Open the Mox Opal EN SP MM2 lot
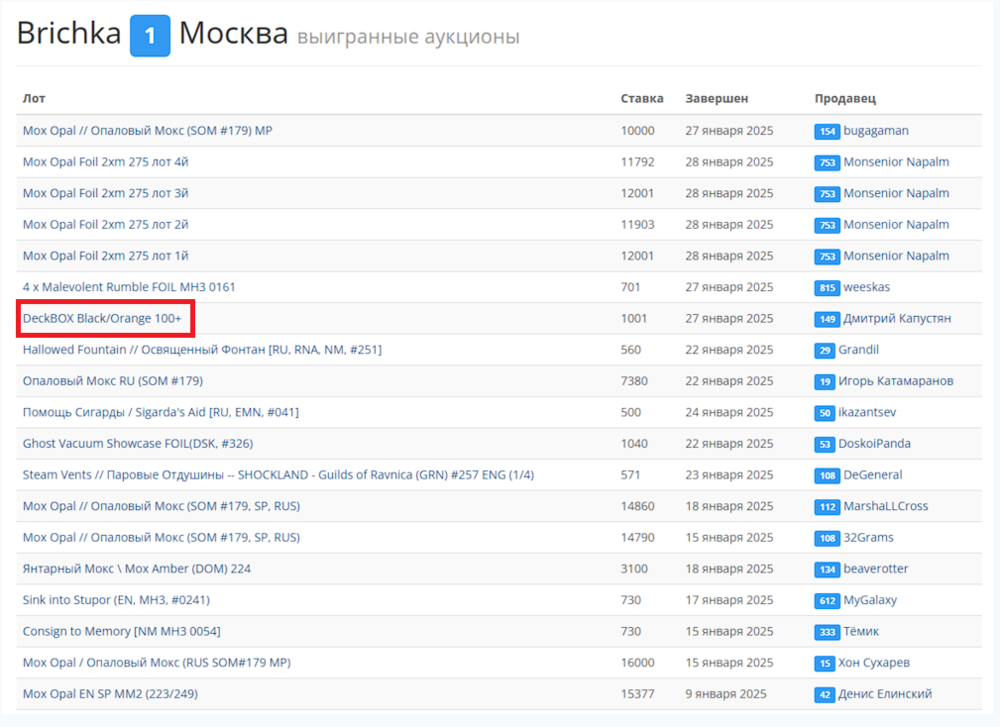The height and width of the screenshot is (727, 1000). 126,694
